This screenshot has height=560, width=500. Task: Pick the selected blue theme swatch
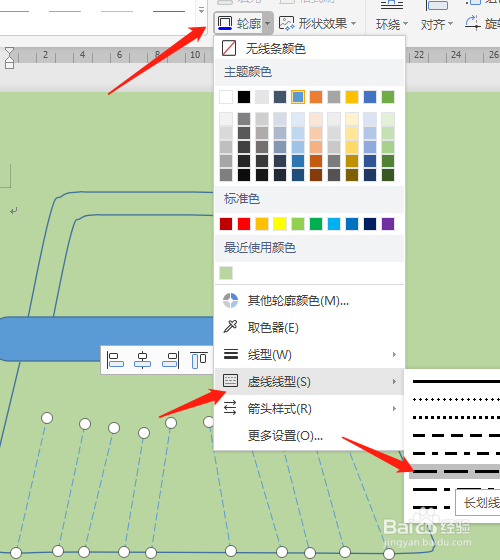pyautogui.click(x=298, y=97)
